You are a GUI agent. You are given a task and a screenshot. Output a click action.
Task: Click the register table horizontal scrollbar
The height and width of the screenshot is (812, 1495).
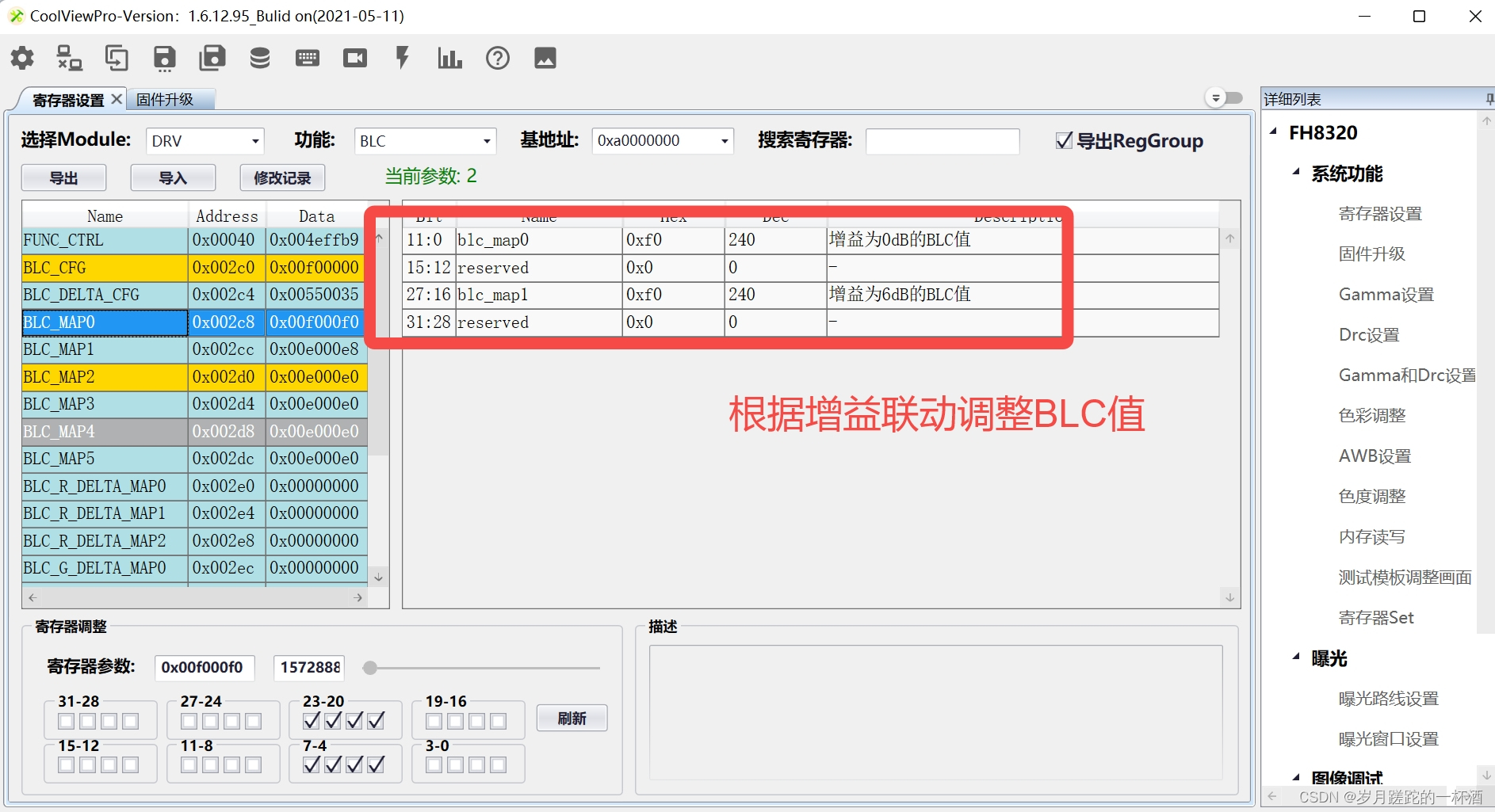pos(196,597)
